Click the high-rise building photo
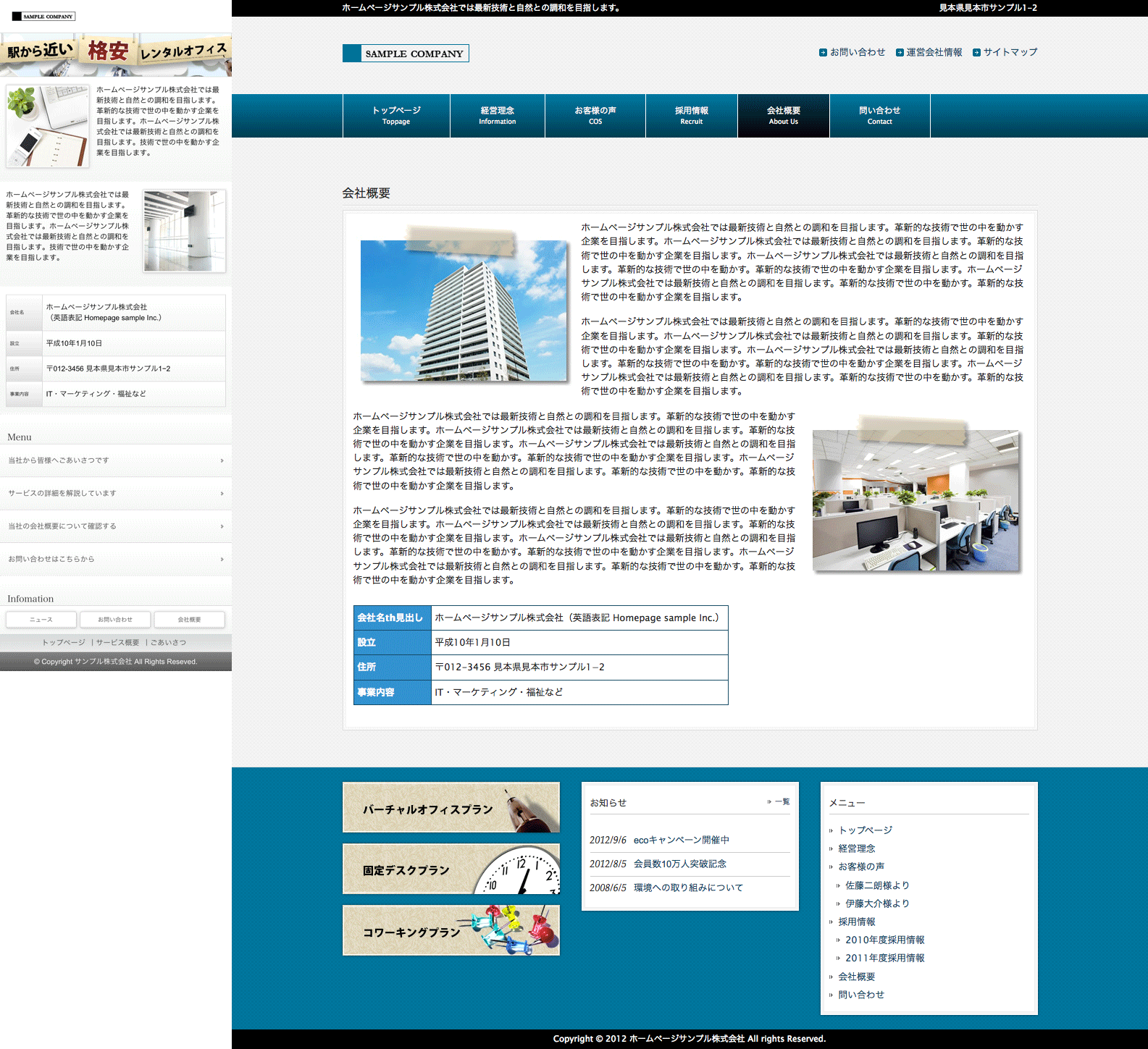Viewport: 1148px width, 1049px height. click(464, 310)
